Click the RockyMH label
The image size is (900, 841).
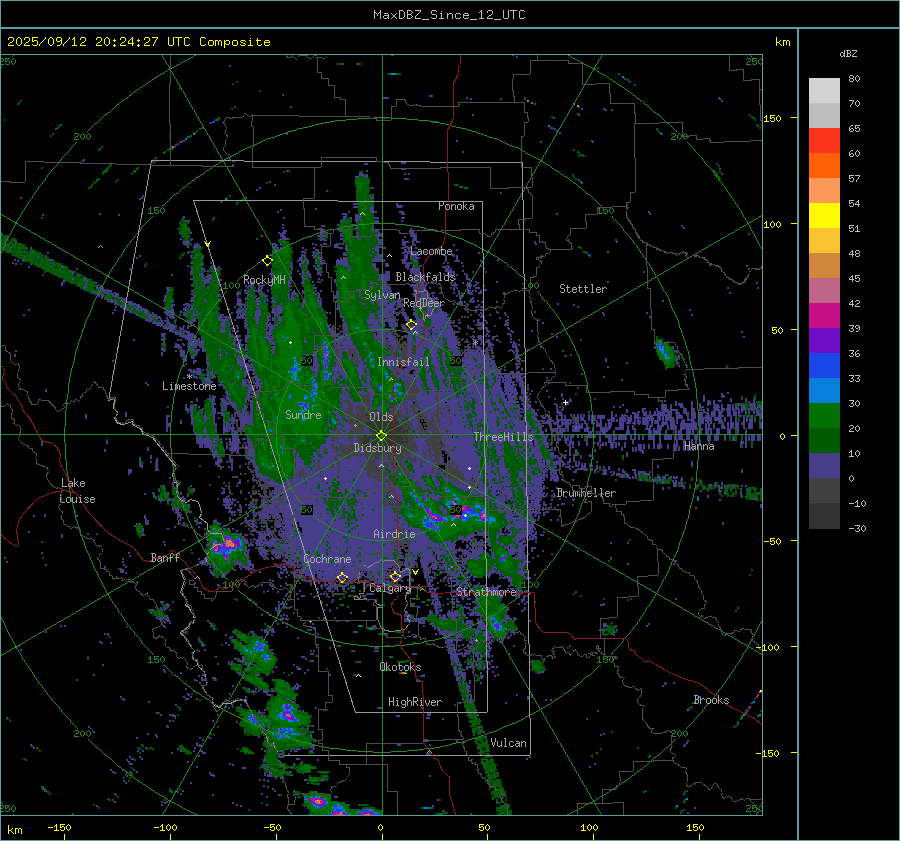click(x=264, y=280)
